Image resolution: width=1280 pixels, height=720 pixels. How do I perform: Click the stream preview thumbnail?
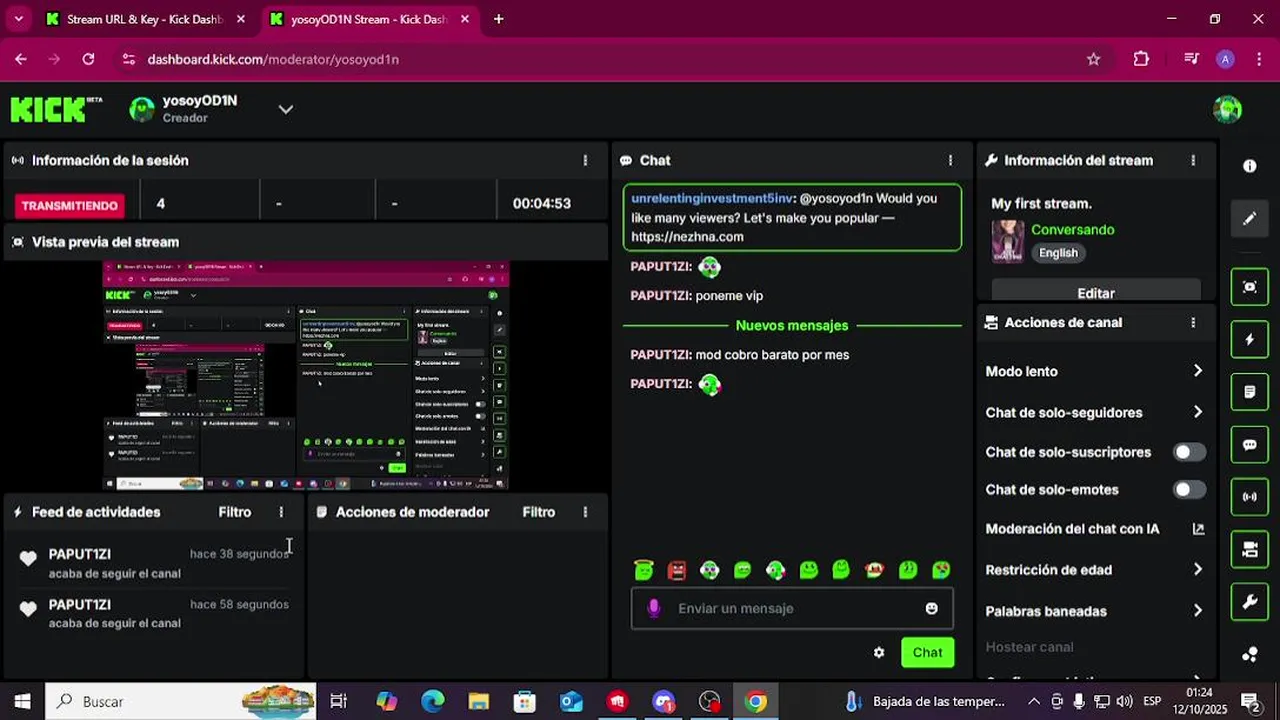pos(306,375)
